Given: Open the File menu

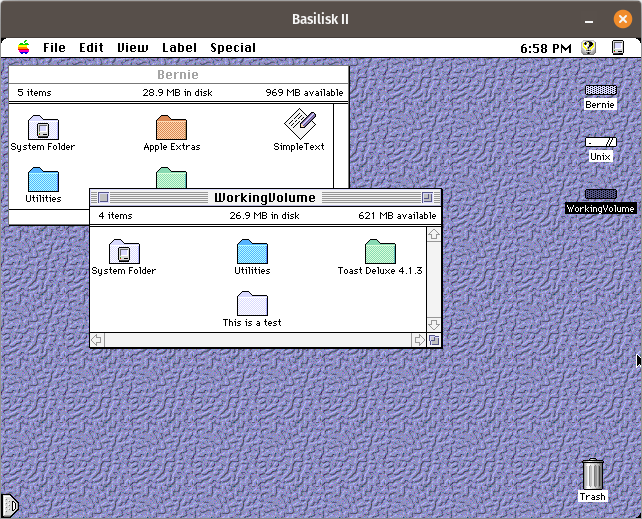Looking at the screenshot, I should (54, 47).
